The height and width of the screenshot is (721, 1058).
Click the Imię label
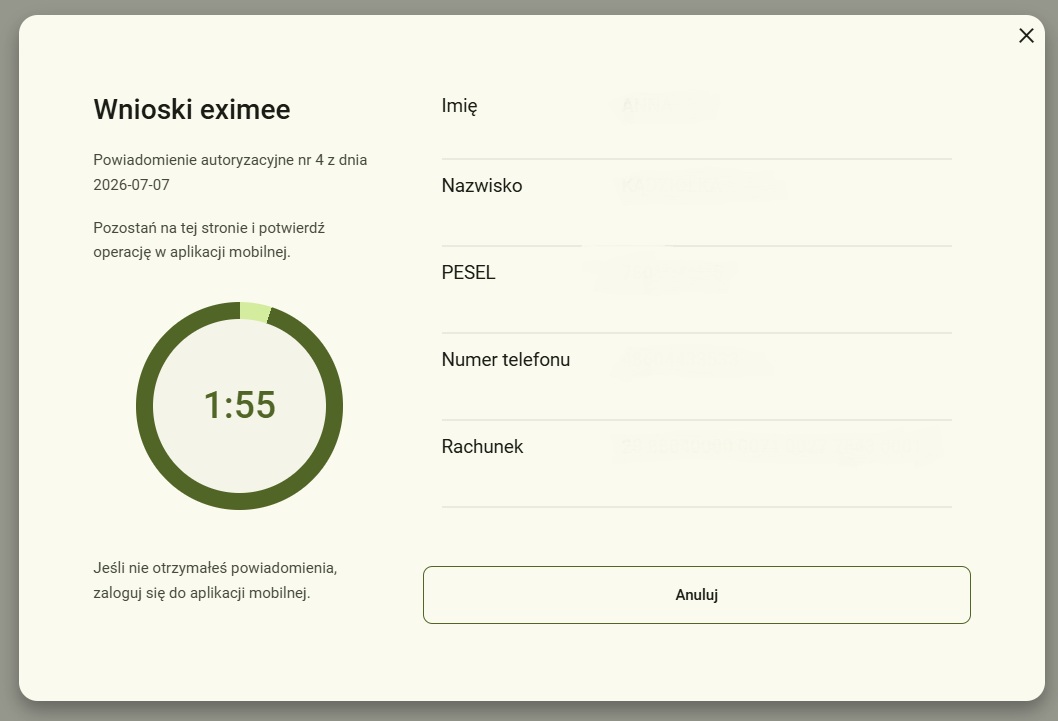coord(460,106)
